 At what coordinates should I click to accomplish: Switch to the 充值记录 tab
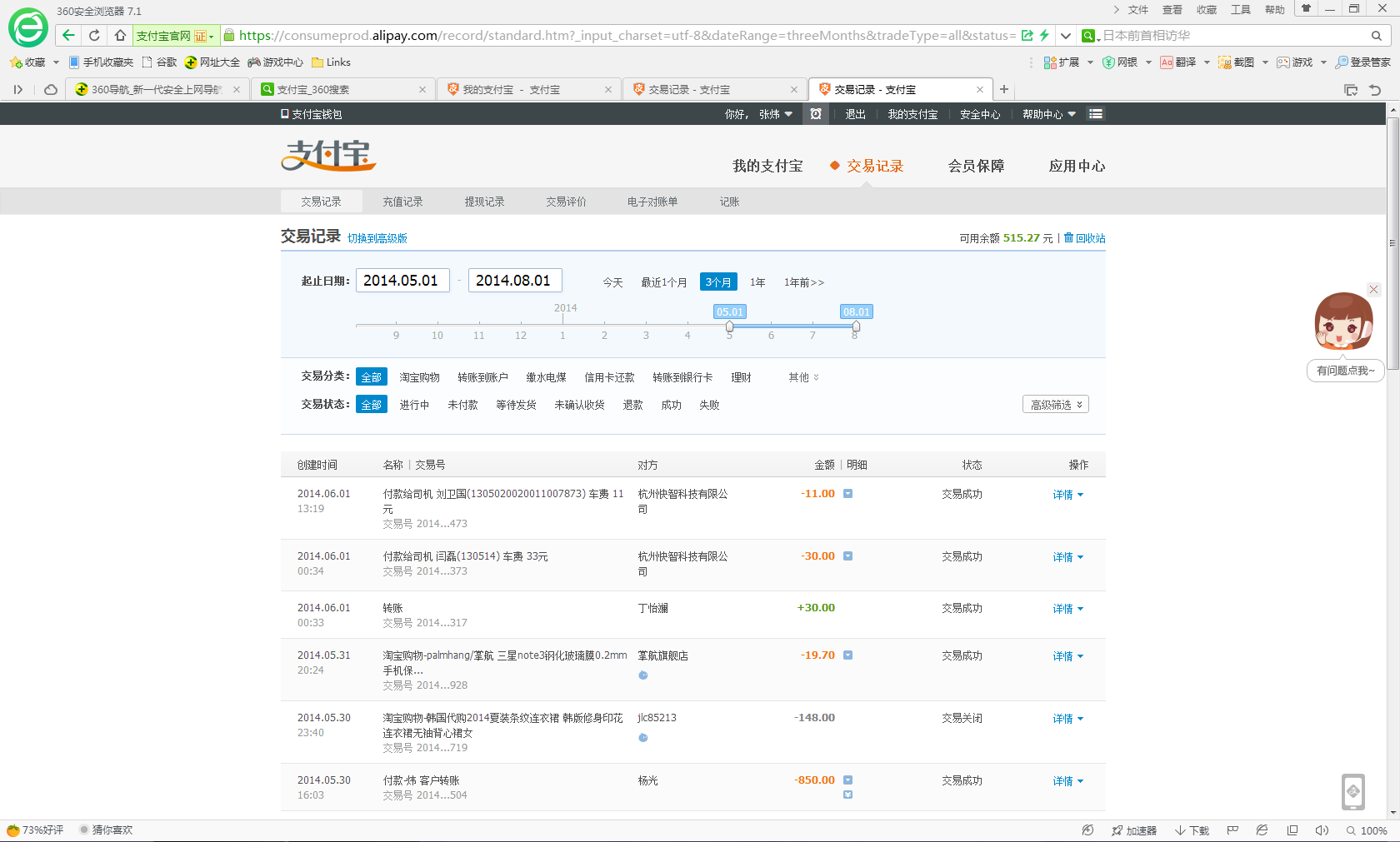click(402, 202)
